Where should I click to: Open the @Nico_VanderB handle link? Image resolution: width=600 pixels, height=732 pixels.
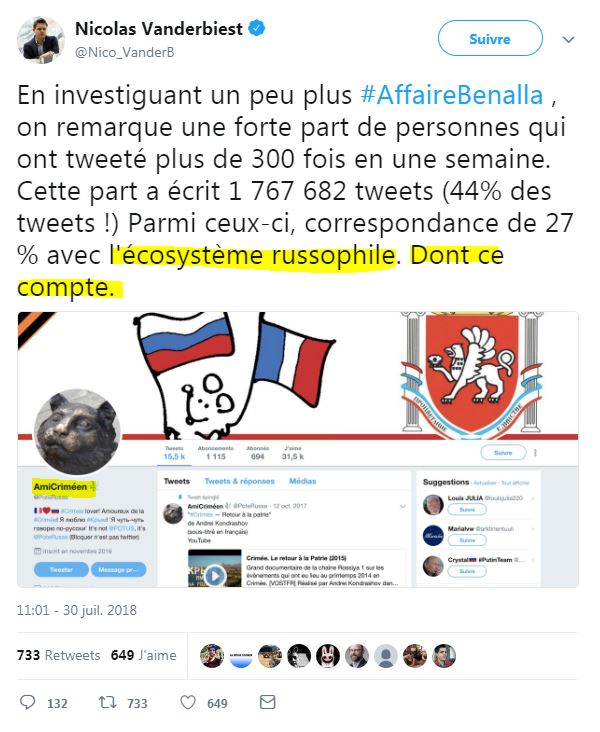click(125, 52)
